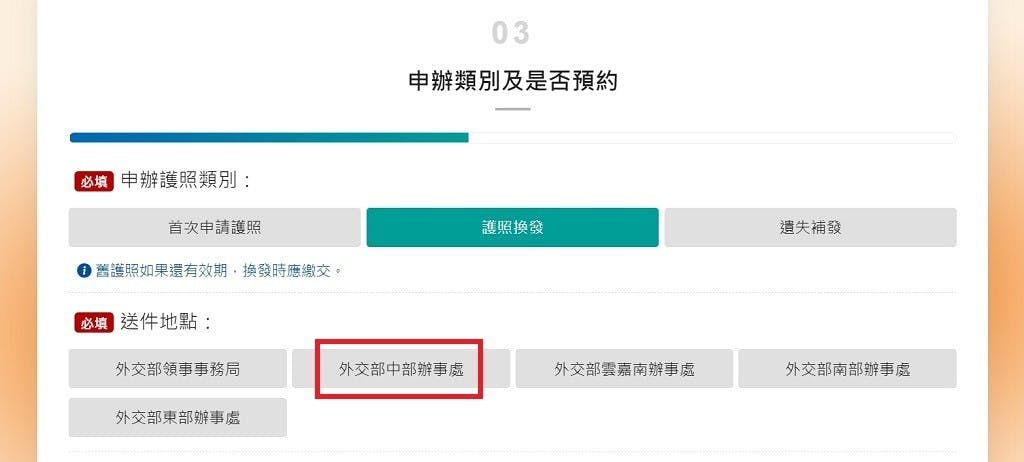Select the 首次申請護照 category option
Screen dimensions: 1024x462
[x=214, y=227]
